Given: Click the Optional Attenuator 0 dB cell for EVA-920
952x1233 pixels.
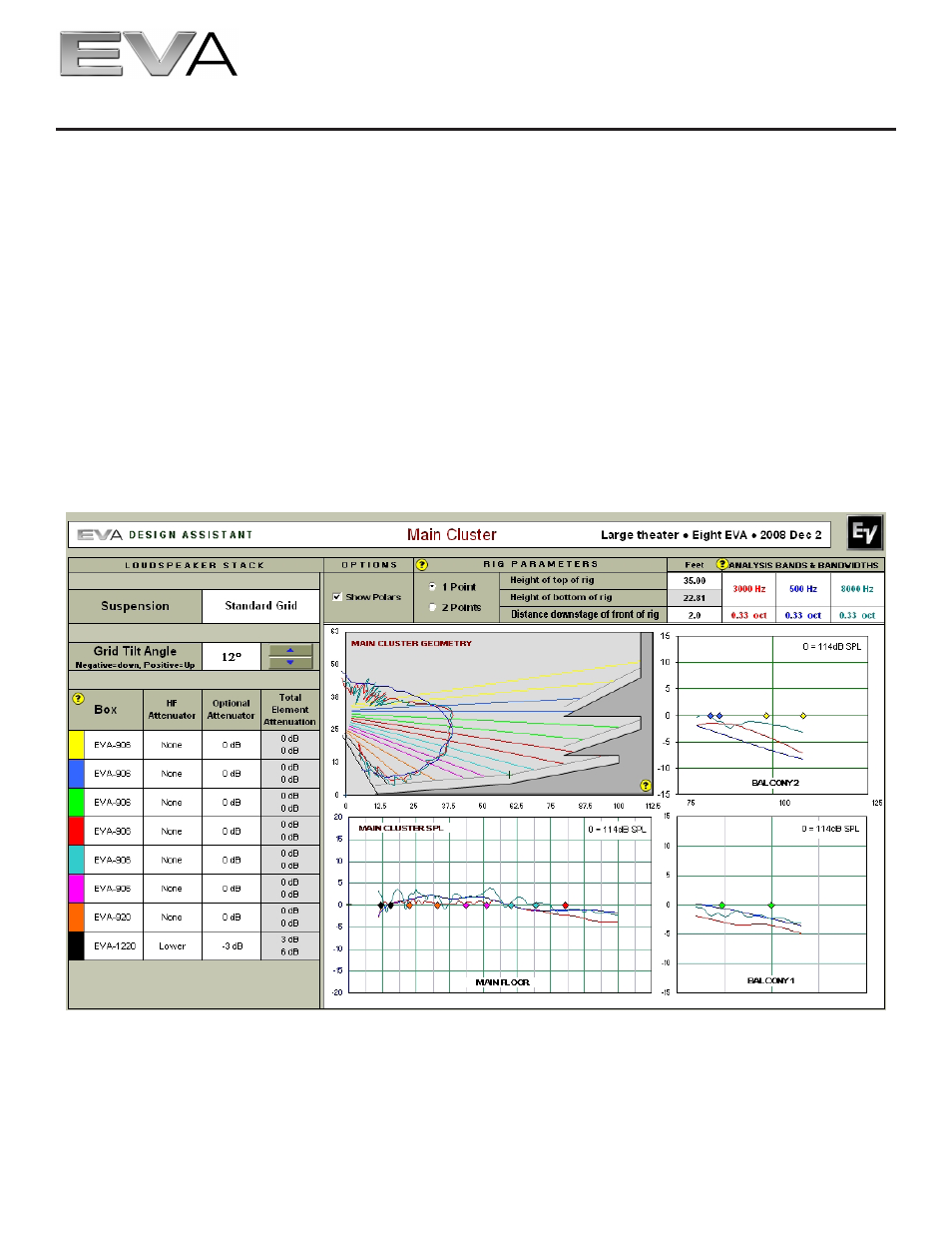Looking at the screenshot, I should pos(232,918).
